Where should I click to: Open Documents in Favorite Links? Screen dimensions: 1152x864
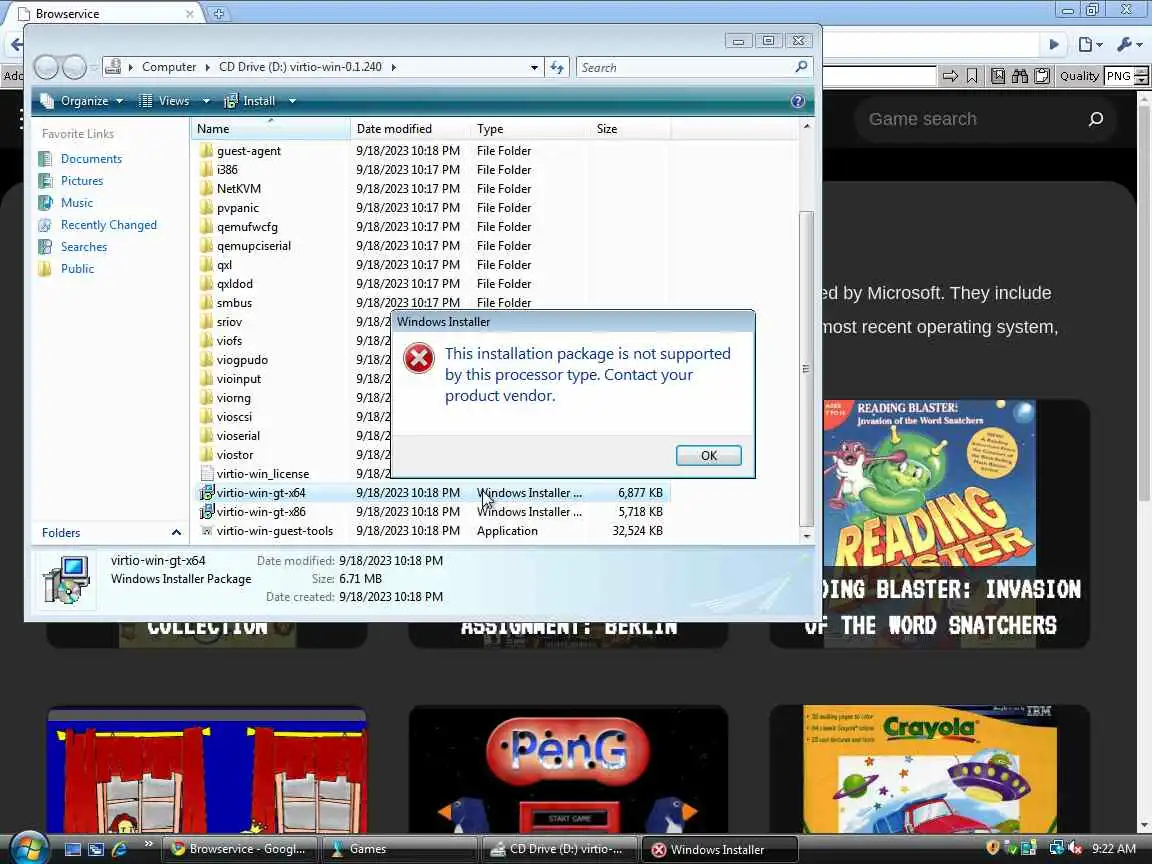[91, 159]
